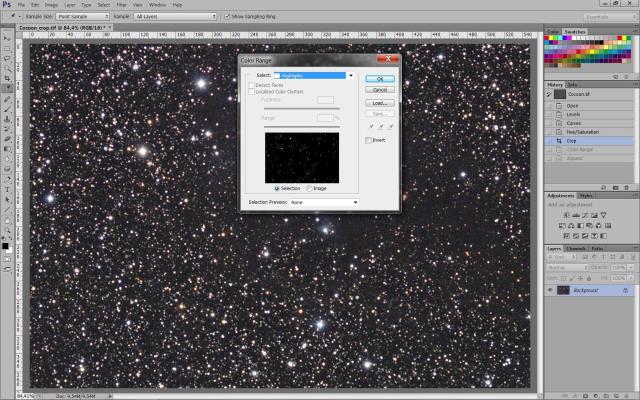Select the Brush tool in the toolbox
This screenshot has width=640, height=400.
[7, 108]
